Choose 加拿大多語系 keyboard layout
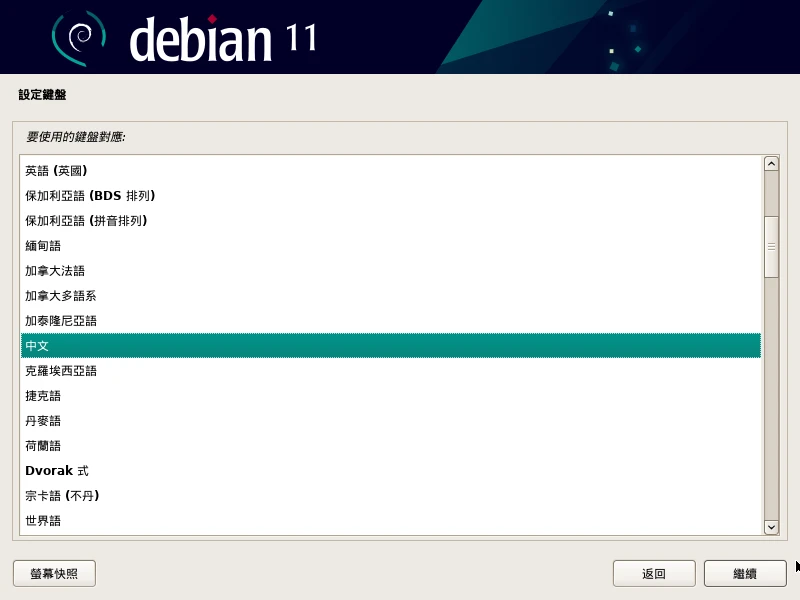 coord(60,296)
